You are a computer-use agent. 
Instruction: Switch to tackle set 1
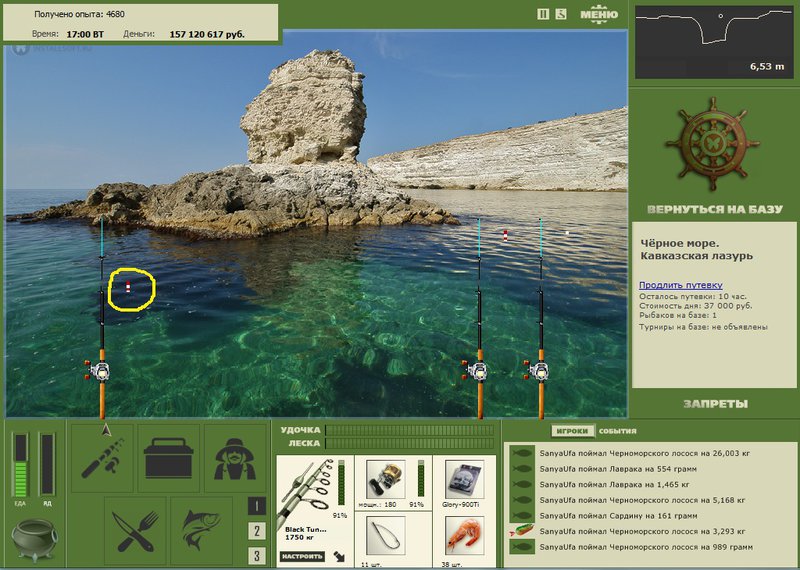257,506
